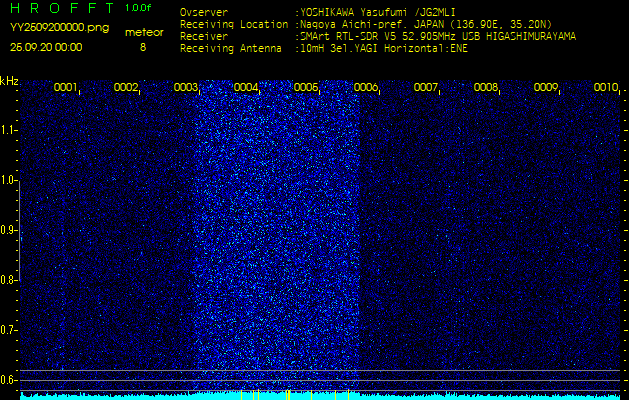The image size is (629, 400).
Task: Click the date-time stamp below the file name
Action: (x=46, y=47)
